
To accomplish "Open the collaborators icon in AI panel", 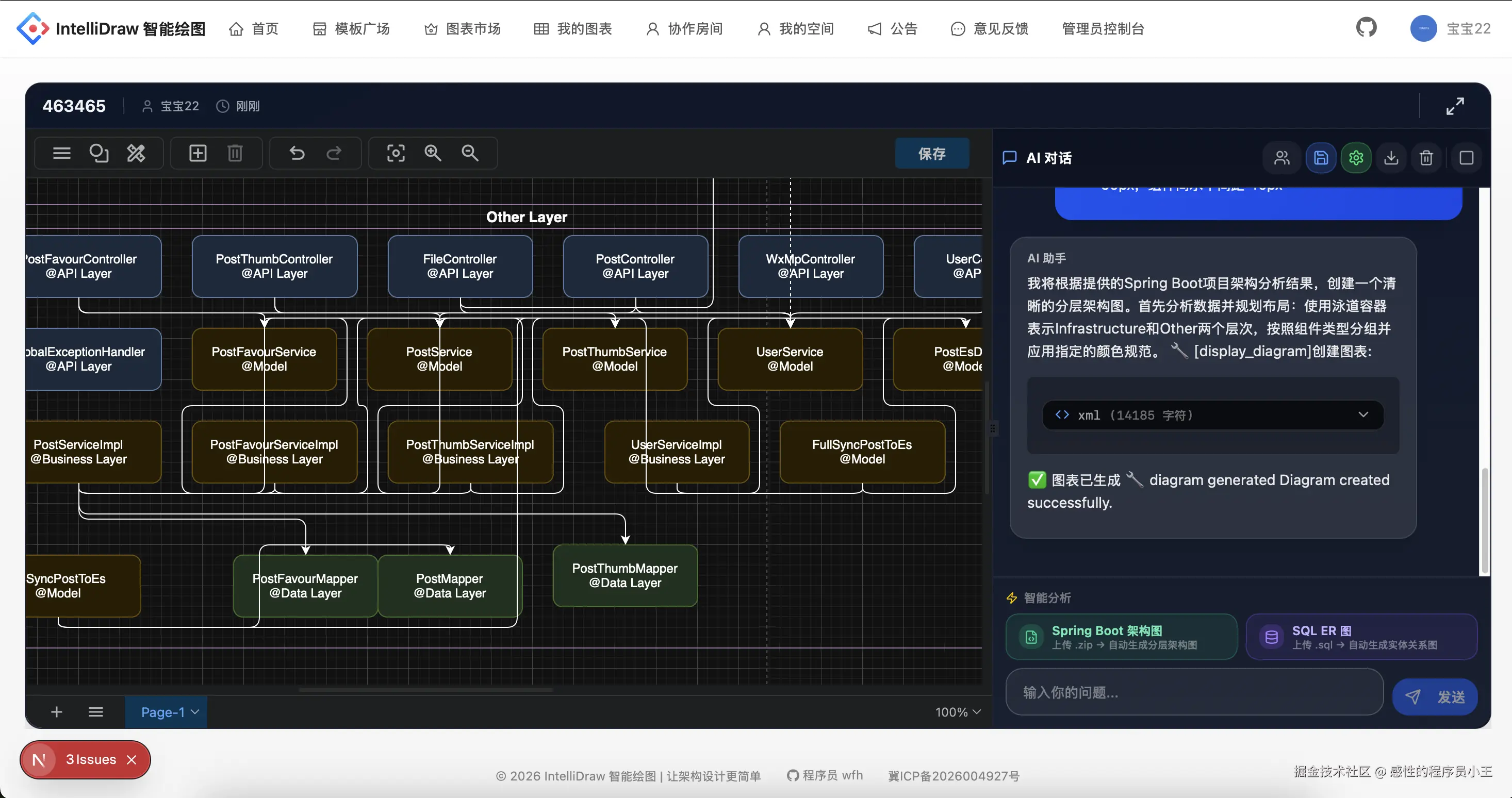I will (x=1282, y=158).
